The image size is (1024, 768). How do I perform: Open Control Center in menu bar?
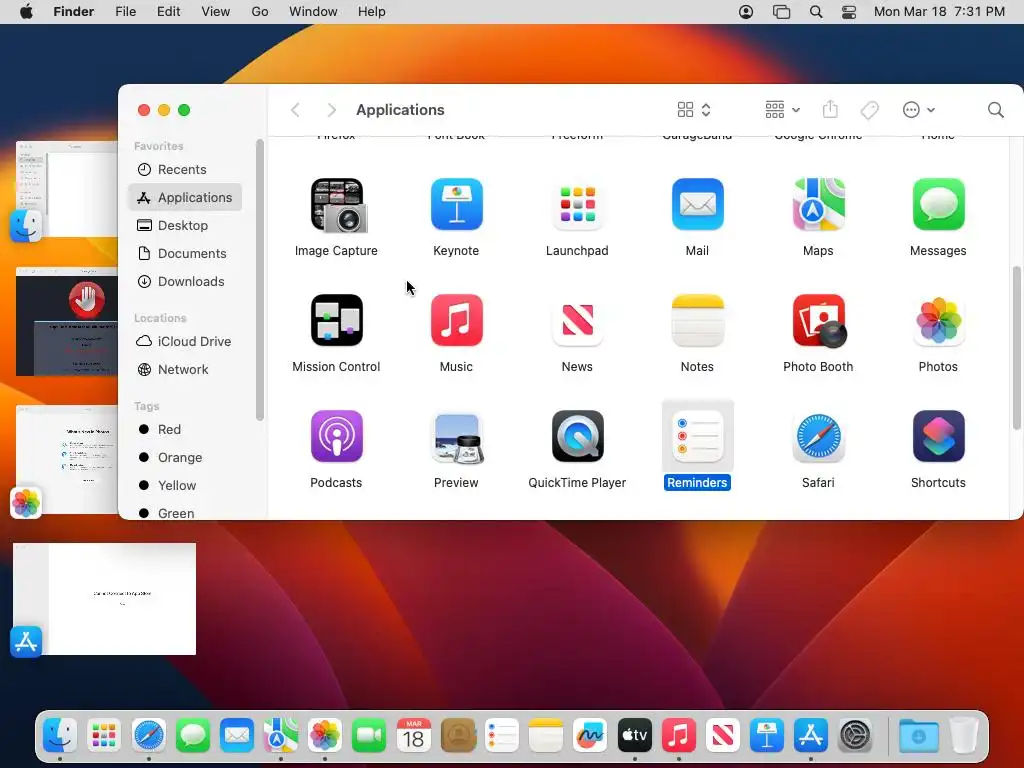click(x=849, y=12)
